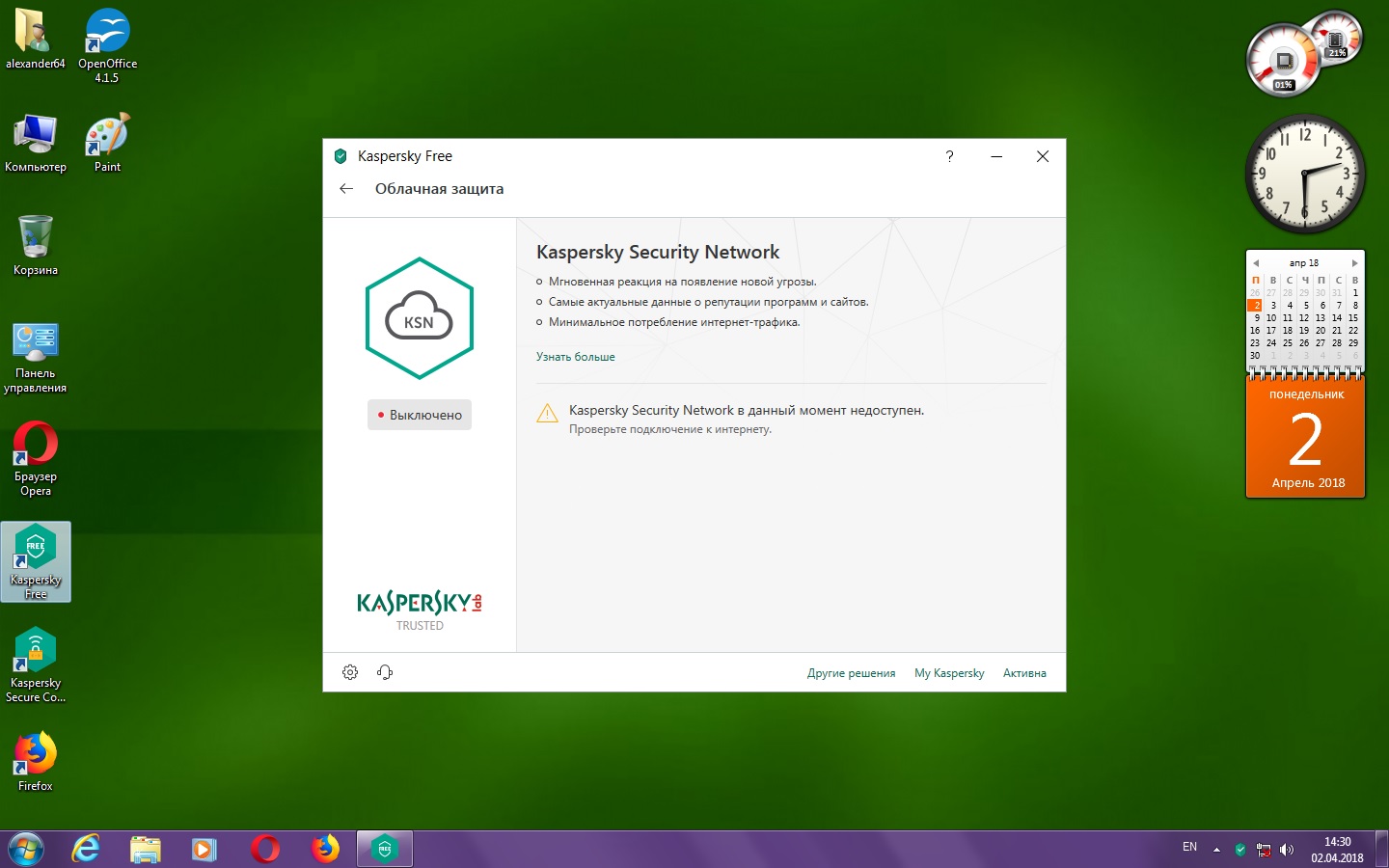Click the Облачная защита page title

click(x=439, y=189)
